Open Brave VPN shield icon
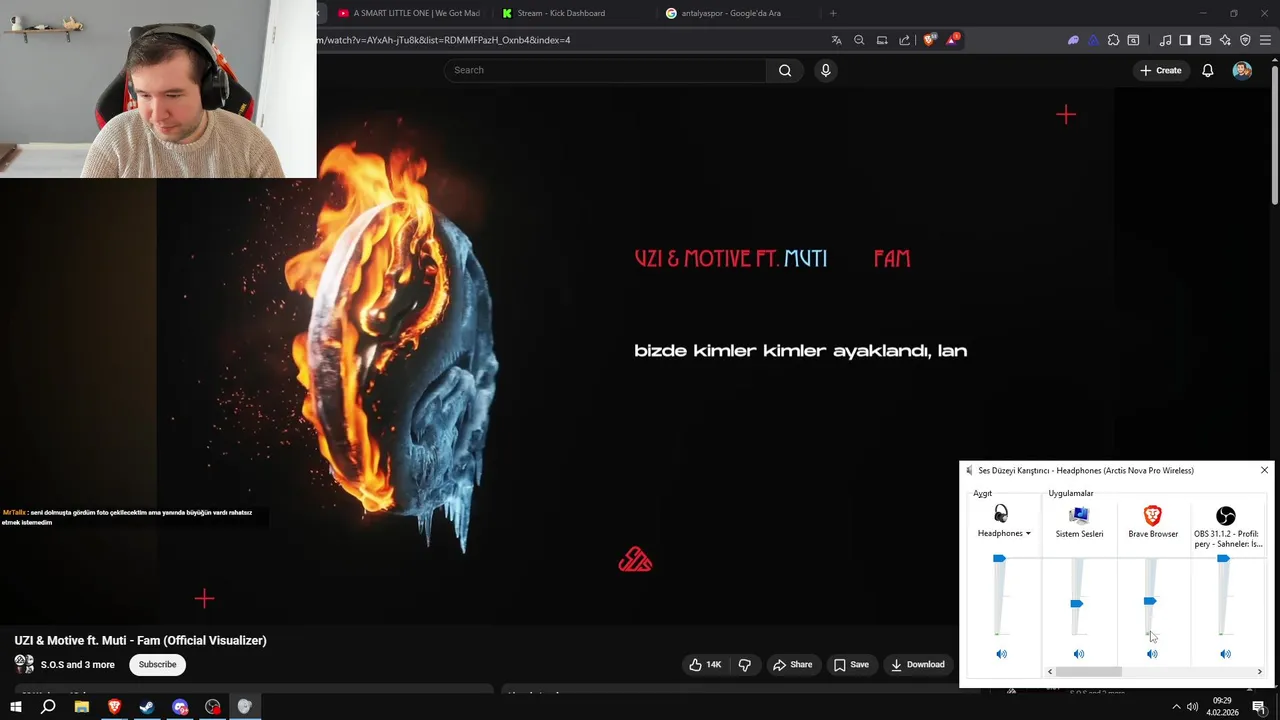The image size is (1280, 720). (1245, 40)
